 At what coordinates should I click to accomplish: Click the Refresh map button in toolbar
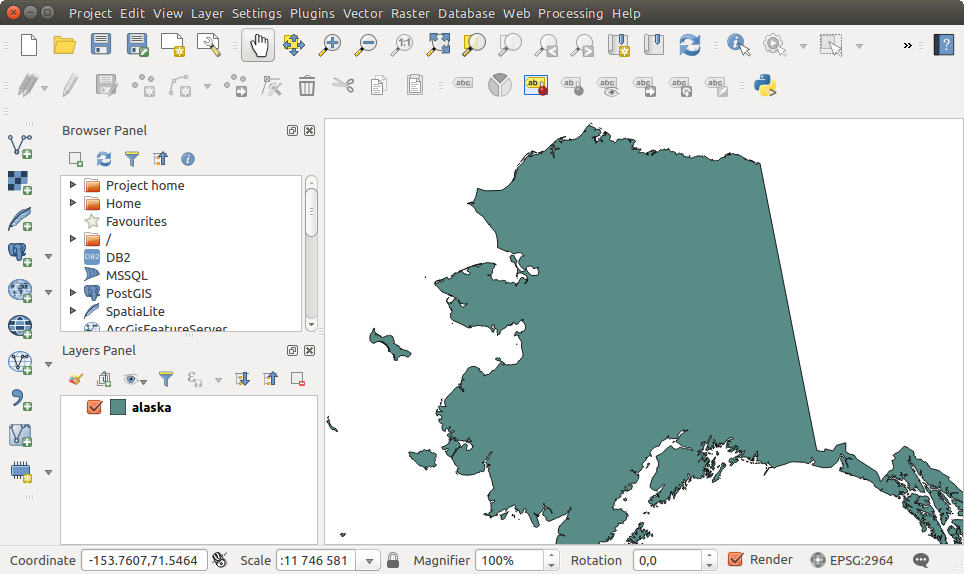tap(689, 45)
